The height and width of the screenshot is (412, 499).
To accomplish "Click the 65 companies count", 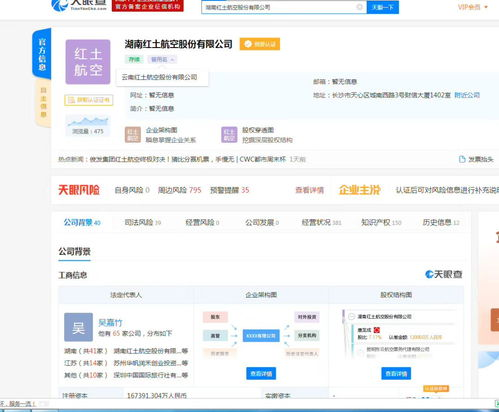I will (x=116, y=333).
